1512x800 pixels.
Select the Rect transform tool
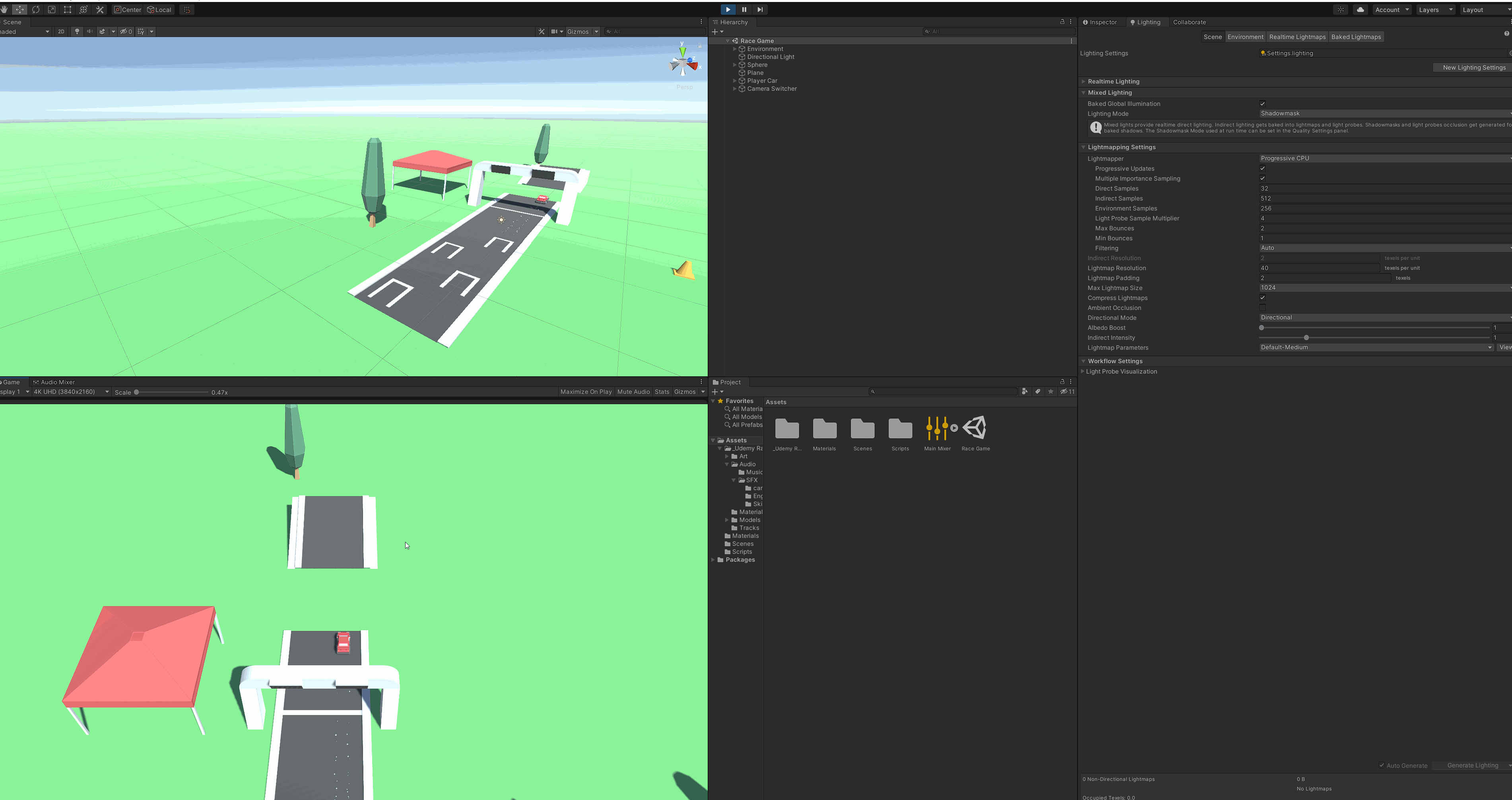click(68, 10)
